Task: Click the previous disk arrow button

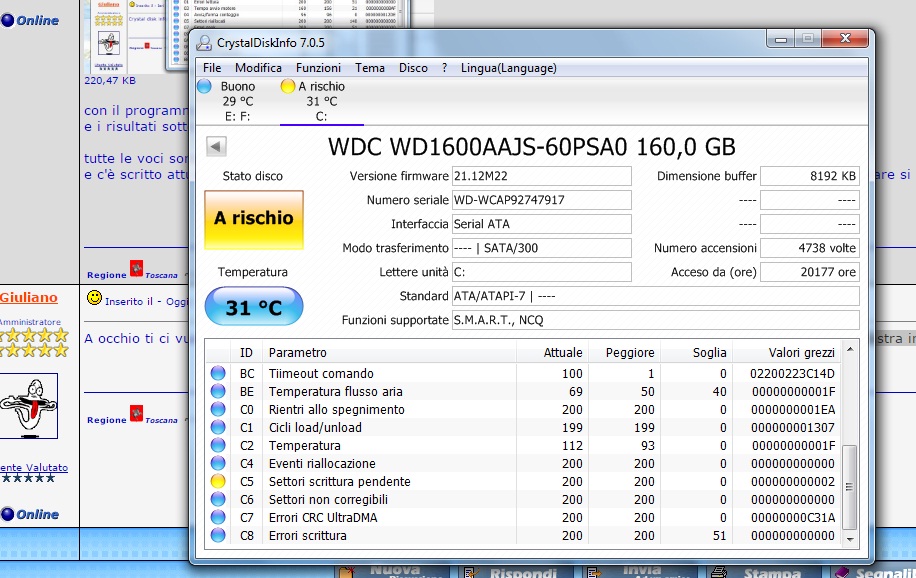Action: (216, 146)
